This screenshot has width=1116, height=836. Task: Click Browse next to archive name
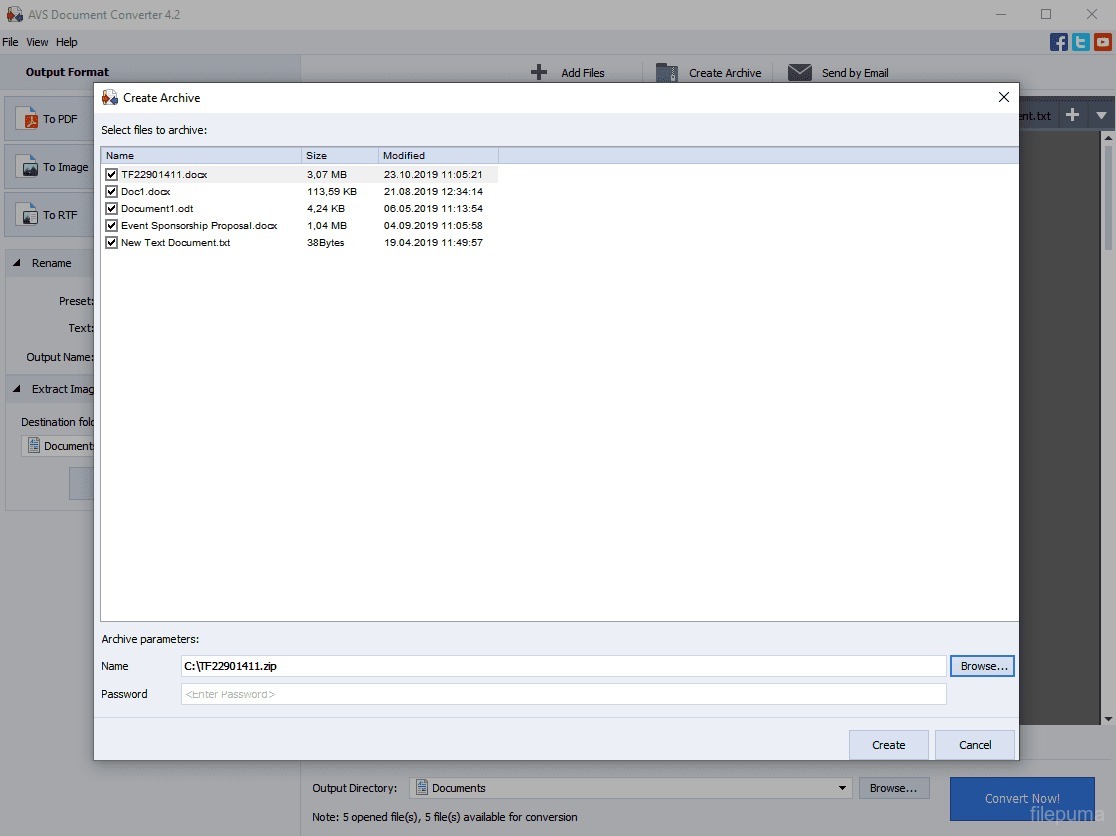tap(983, 666)
